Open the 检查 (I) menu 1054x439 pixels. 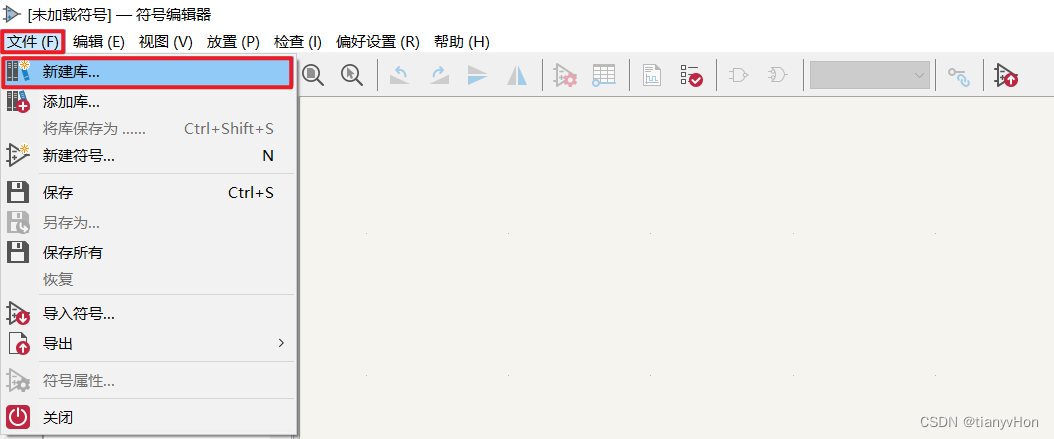point(298,42)
